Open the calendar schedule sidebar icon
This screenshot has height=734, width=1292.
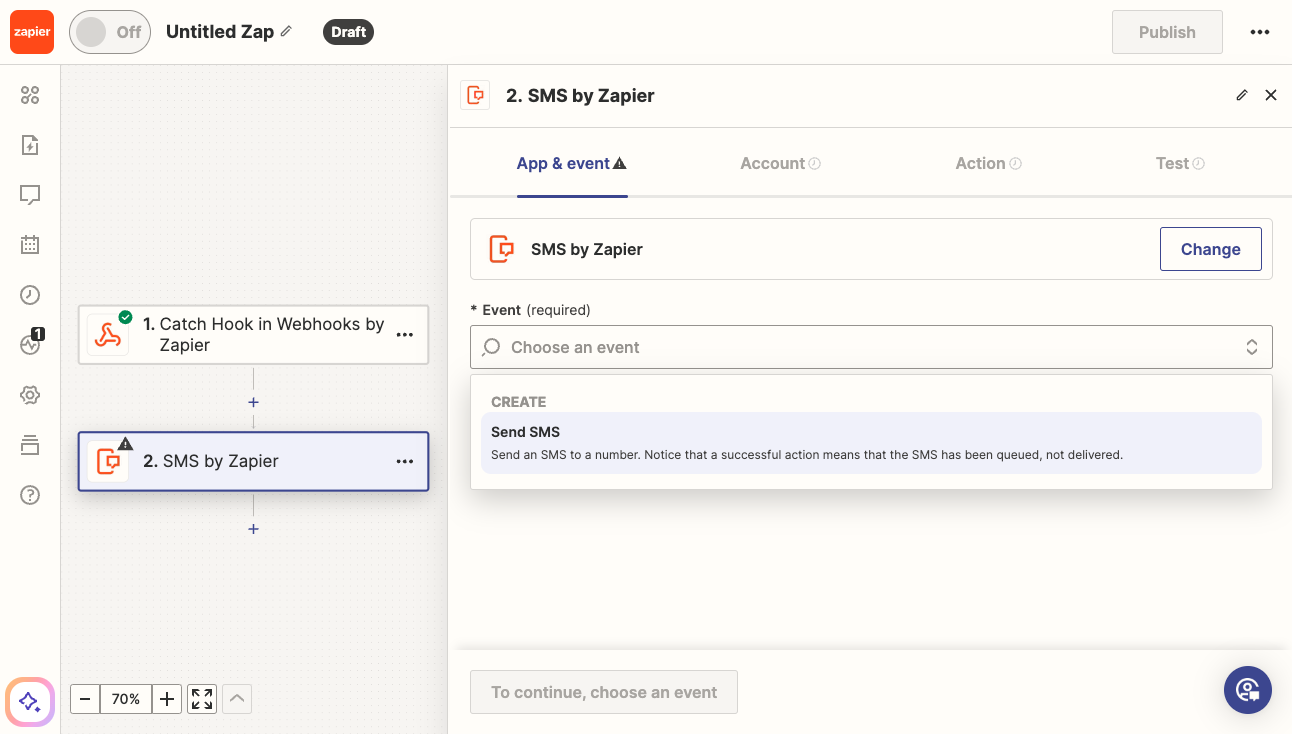pyautogui.click(x=30, y=244)
